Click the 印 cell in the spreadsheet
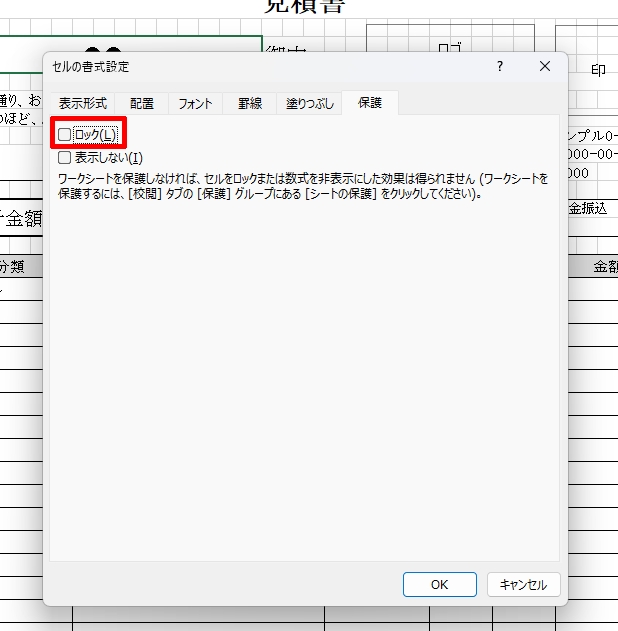This screenshot has width=618, height=631. pyautogui.click(x=598, y=70)
